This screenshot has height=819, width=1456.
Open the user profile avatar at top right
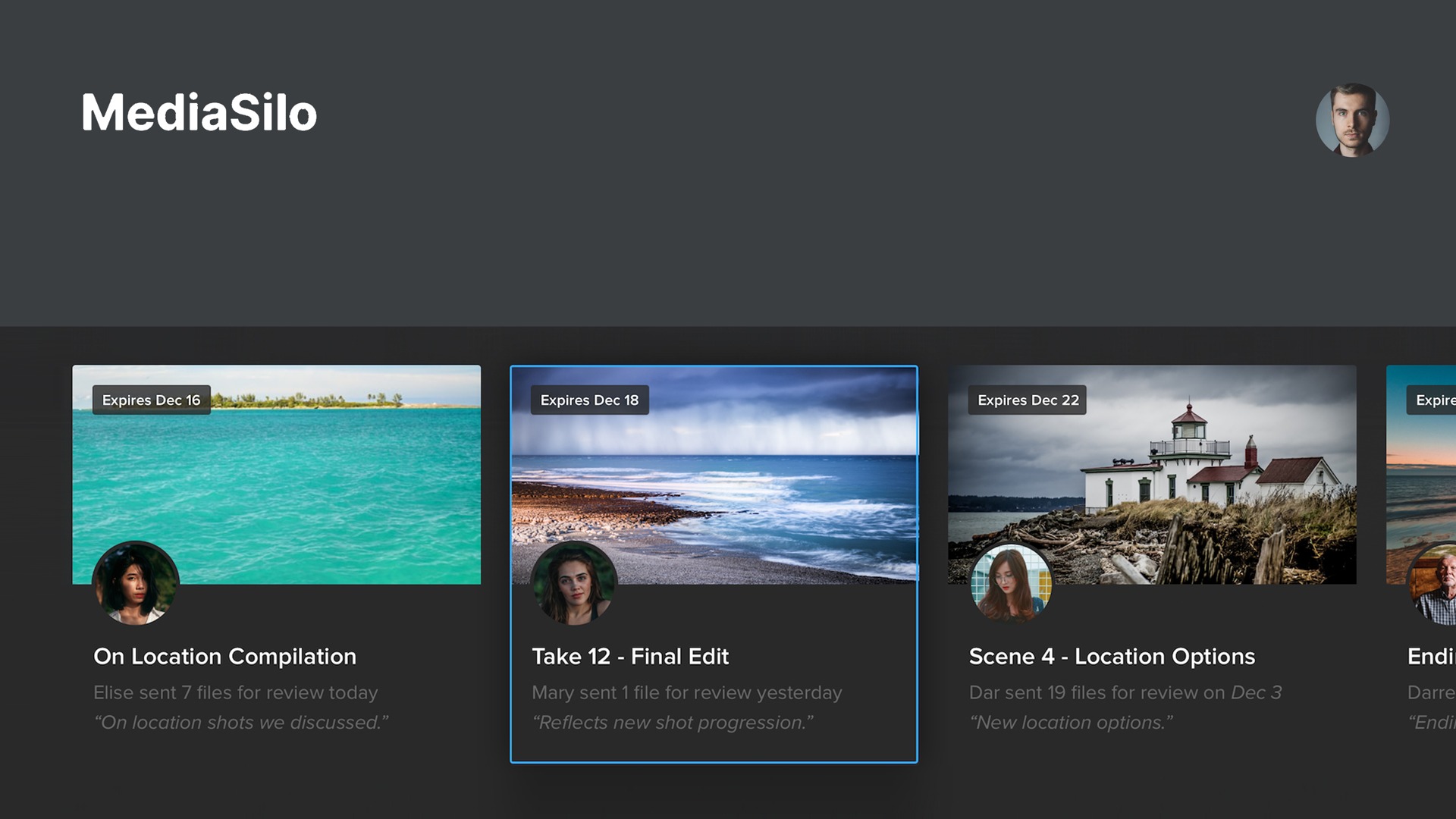coord(1352,120)
